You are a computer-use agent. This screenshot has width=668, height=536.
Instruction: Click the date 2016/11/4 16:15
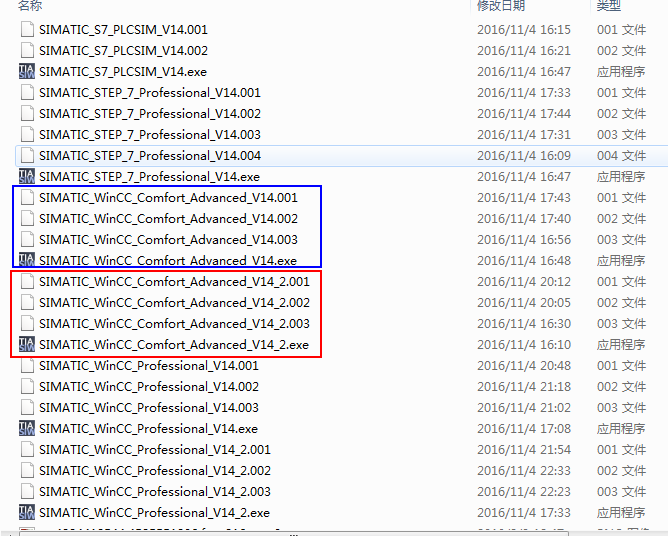click(524, 30)
